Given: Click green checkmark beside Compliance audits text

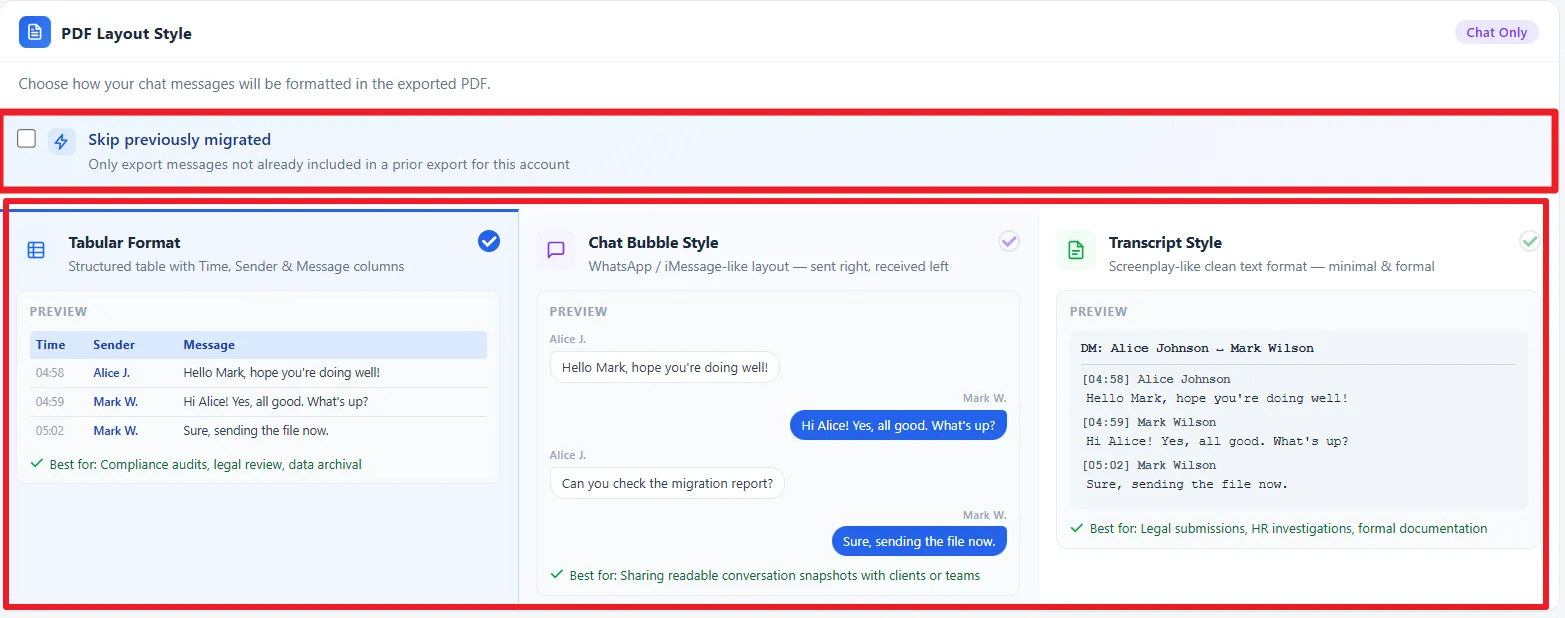Looking at the screenshot, I should (37, 464).
